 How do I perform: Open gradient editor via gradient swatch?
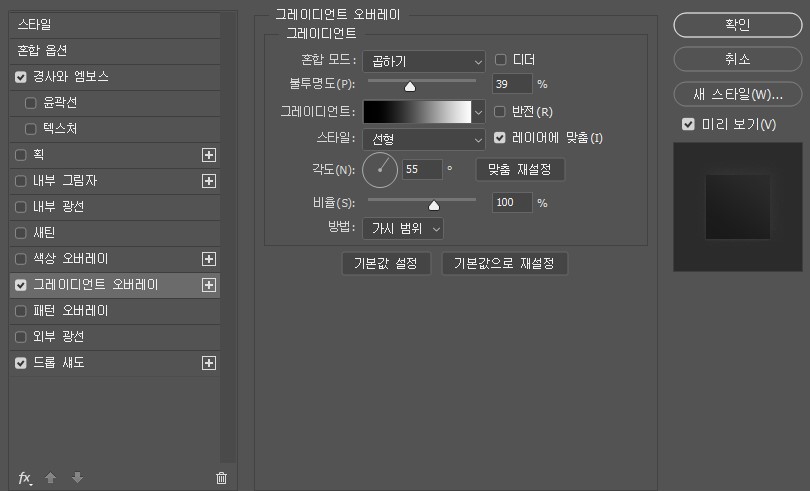click(x=417, y=112)
